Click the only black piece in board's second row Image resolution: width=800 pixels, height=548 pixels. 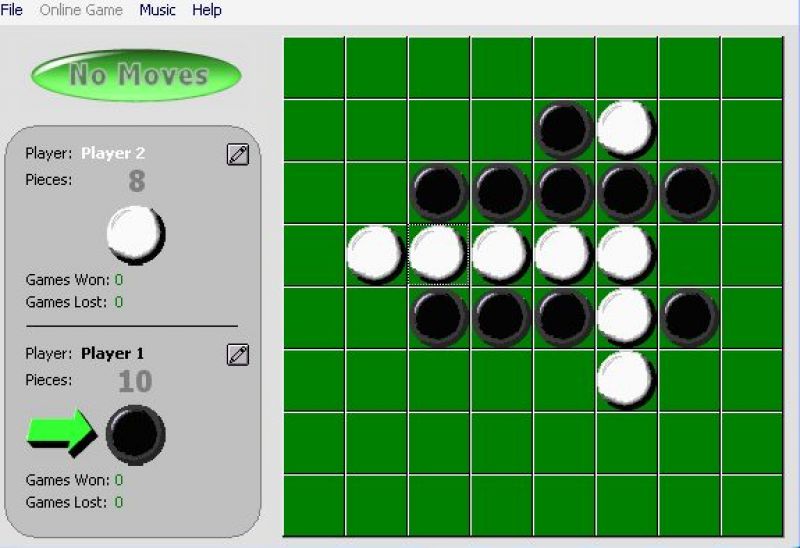(564, 130)
